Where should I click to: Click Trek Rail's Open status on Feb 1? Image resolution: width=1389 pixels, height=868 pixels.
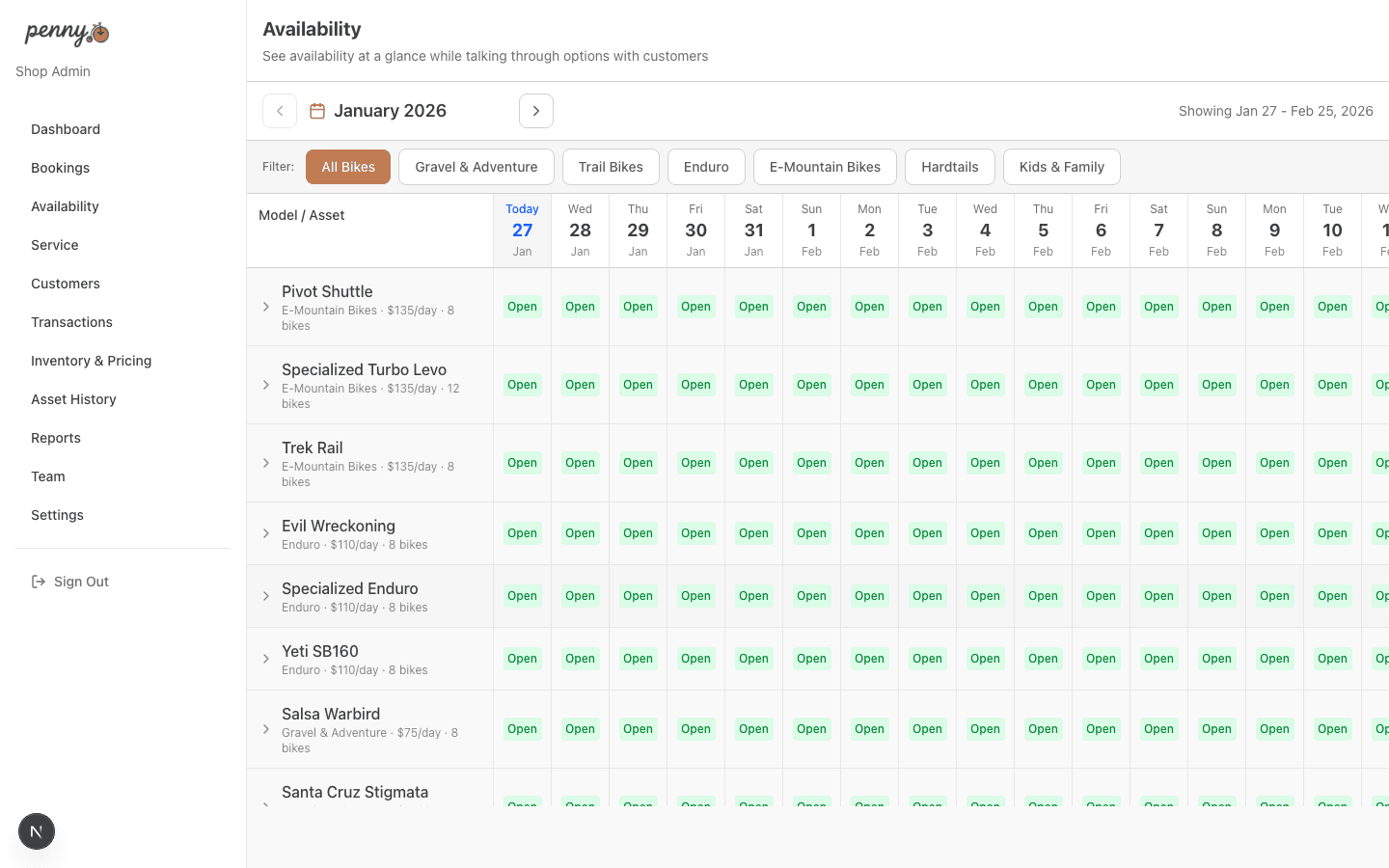click(x=811, y=463)
